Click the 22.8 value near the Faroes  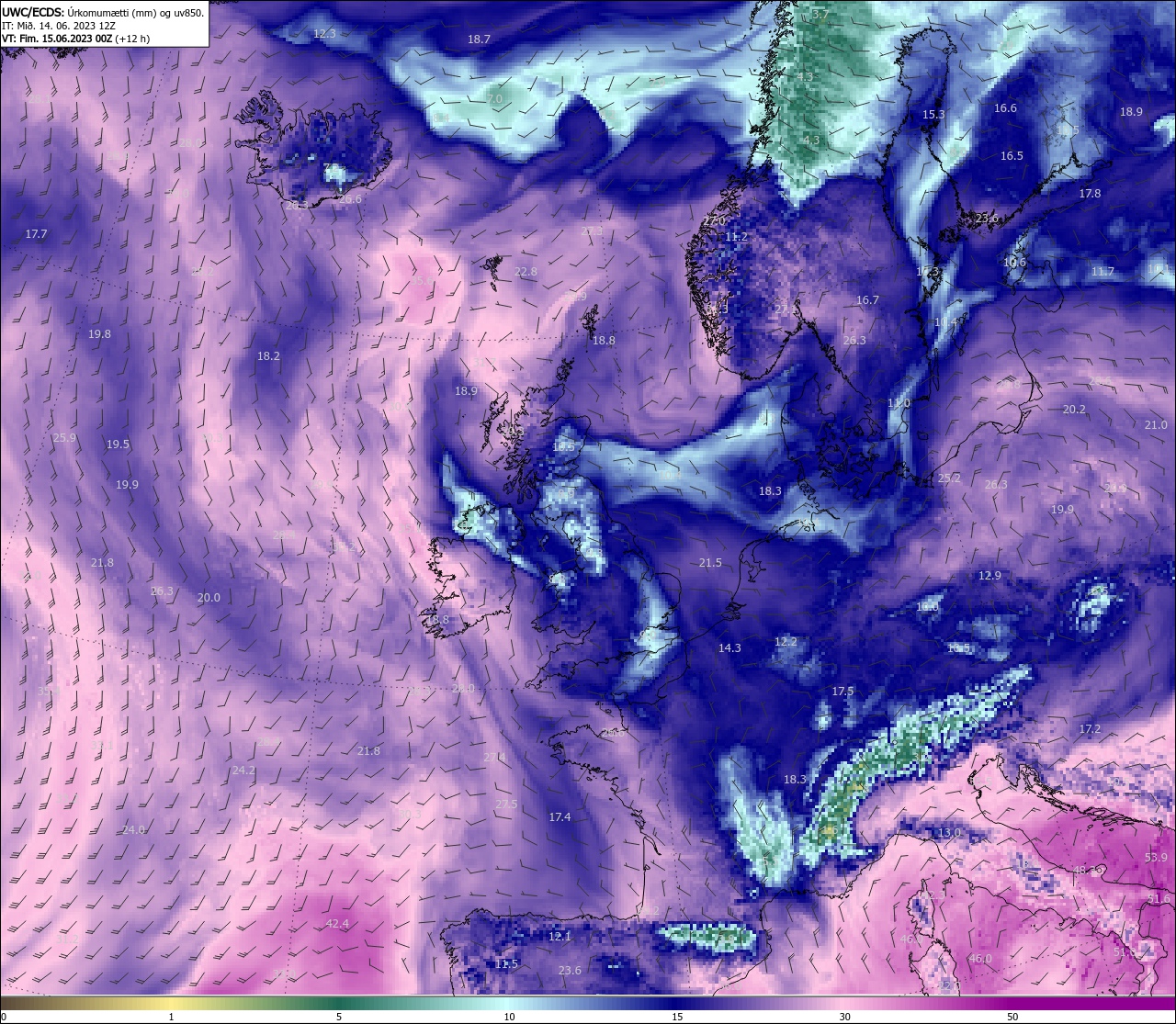pyautogui.click(x=526, y=273)
